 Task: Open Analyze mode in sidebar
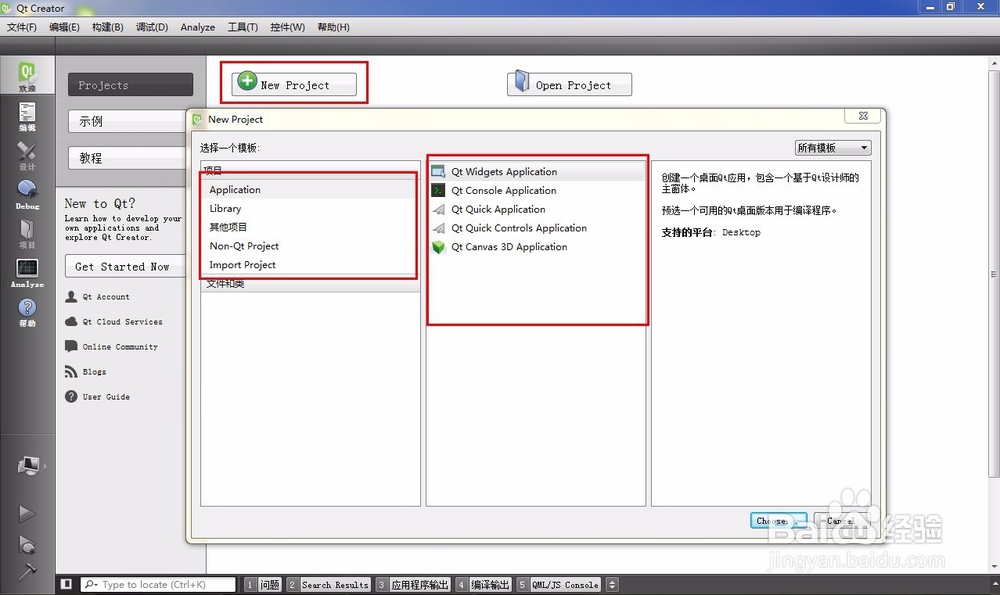(27, 273)
